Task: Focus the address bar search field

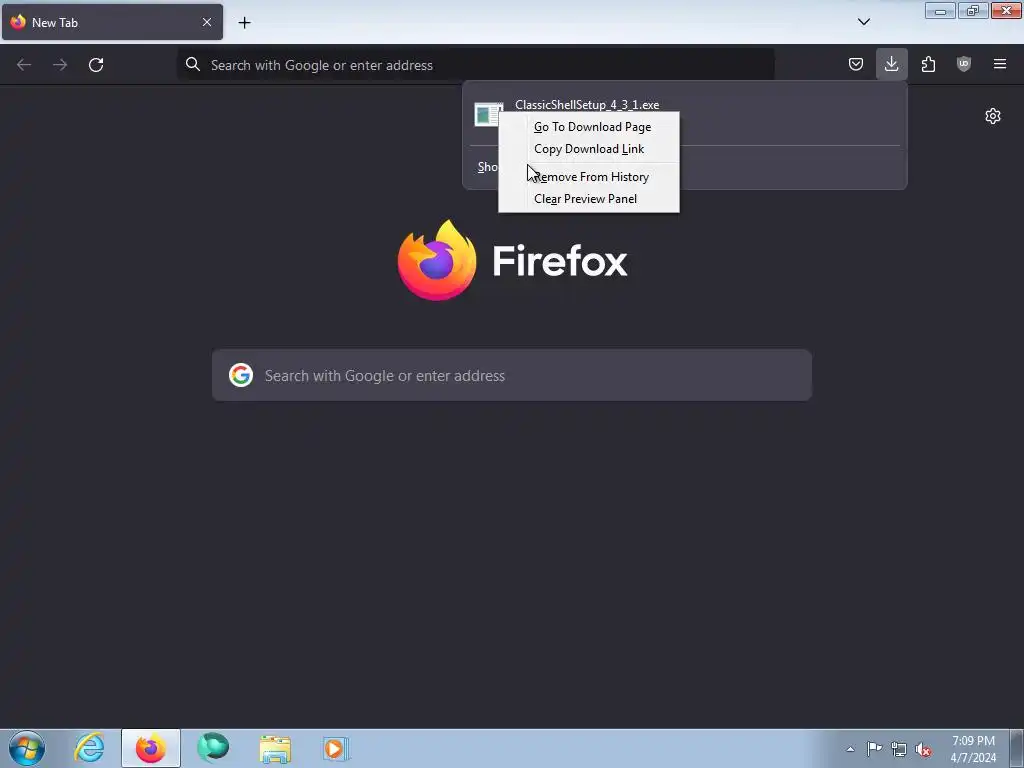Action: tap(475, 65)
